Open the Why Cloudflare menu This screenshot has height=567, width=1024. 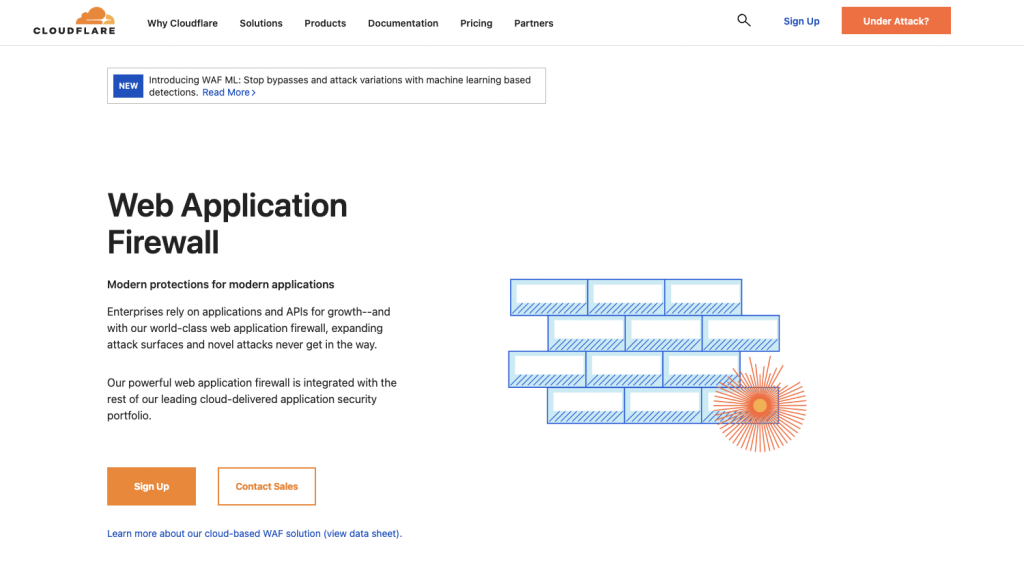(182, 23)
